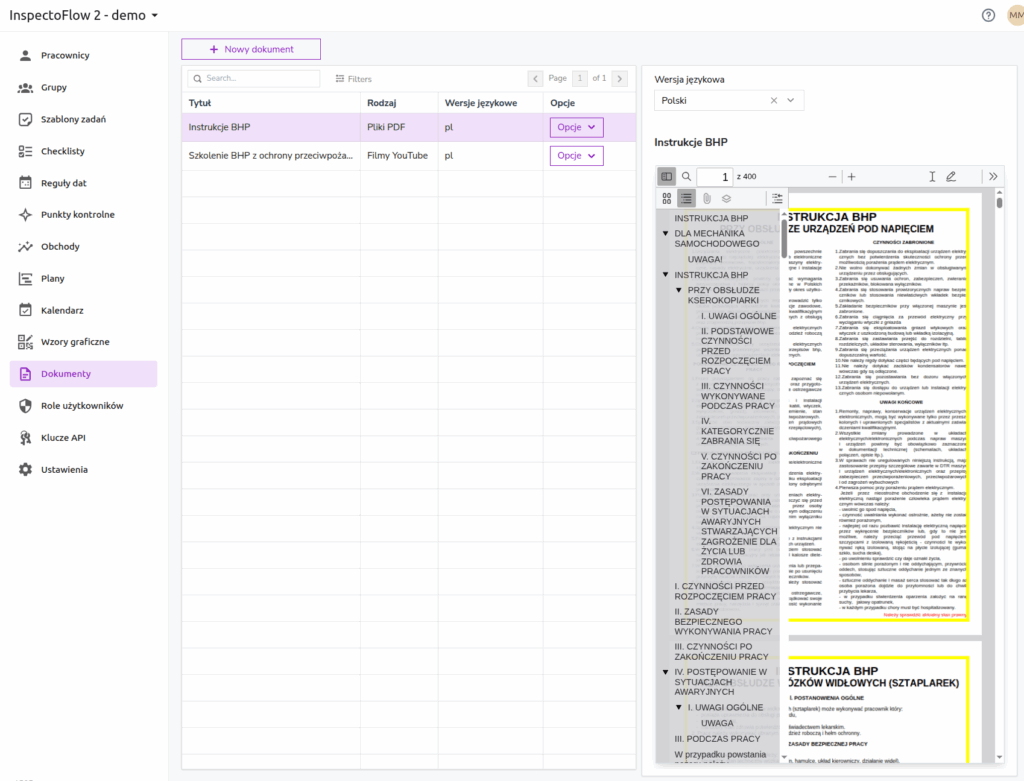Activate the PDF draw pen tool
1024x781 pixels.
(x=951, y=176)
